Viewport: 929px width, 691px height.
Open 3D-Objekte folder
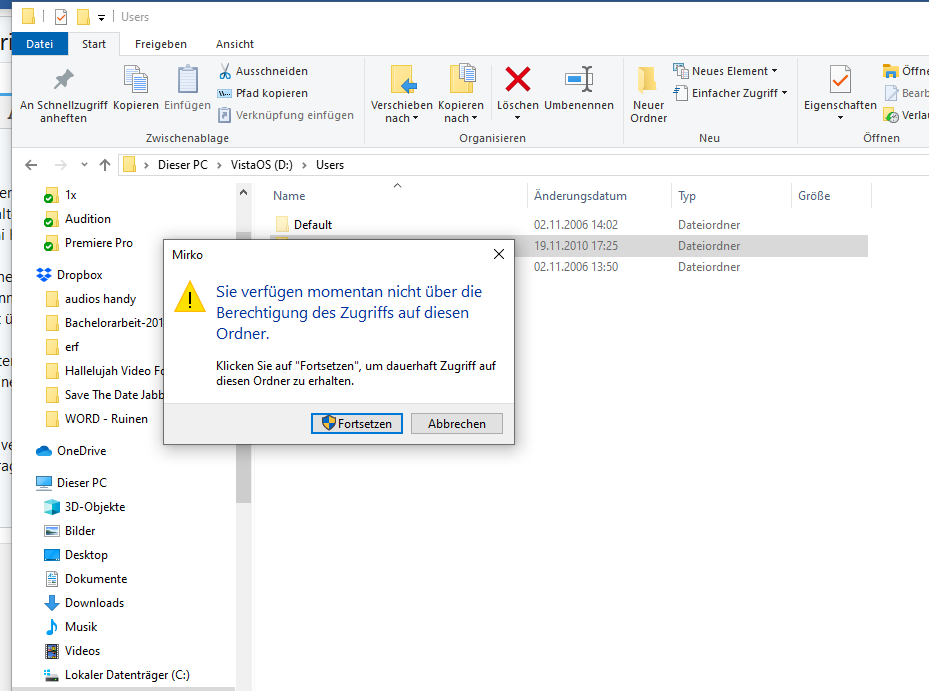(x=95, y=507)
